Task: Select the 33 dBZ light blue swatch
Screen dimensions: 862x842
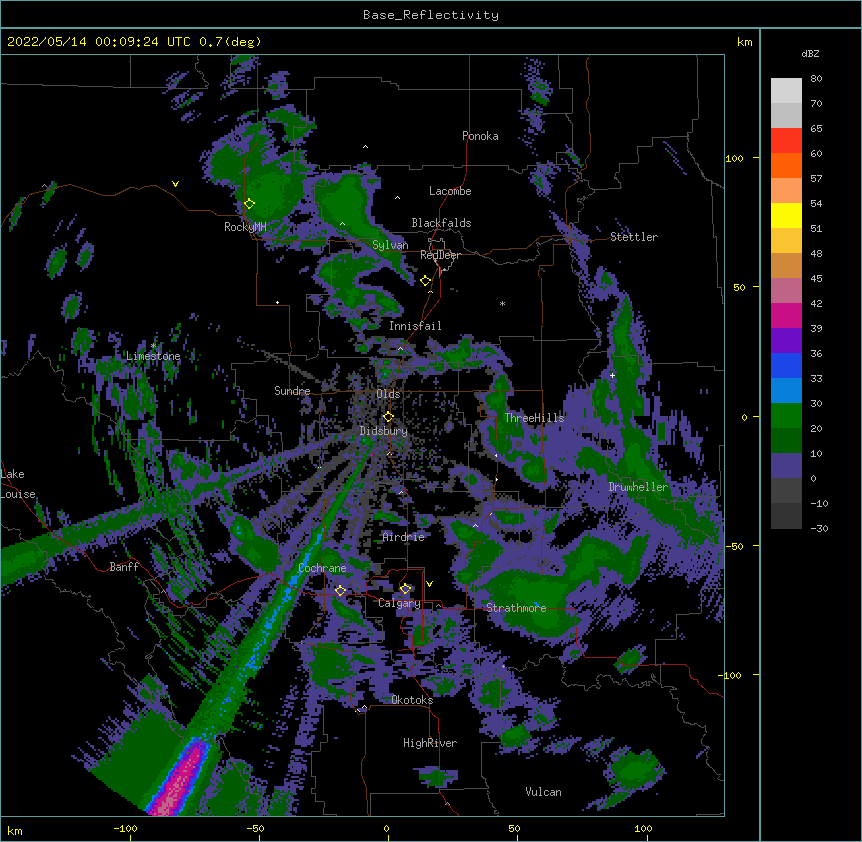Action: click(x=786, y=390)
